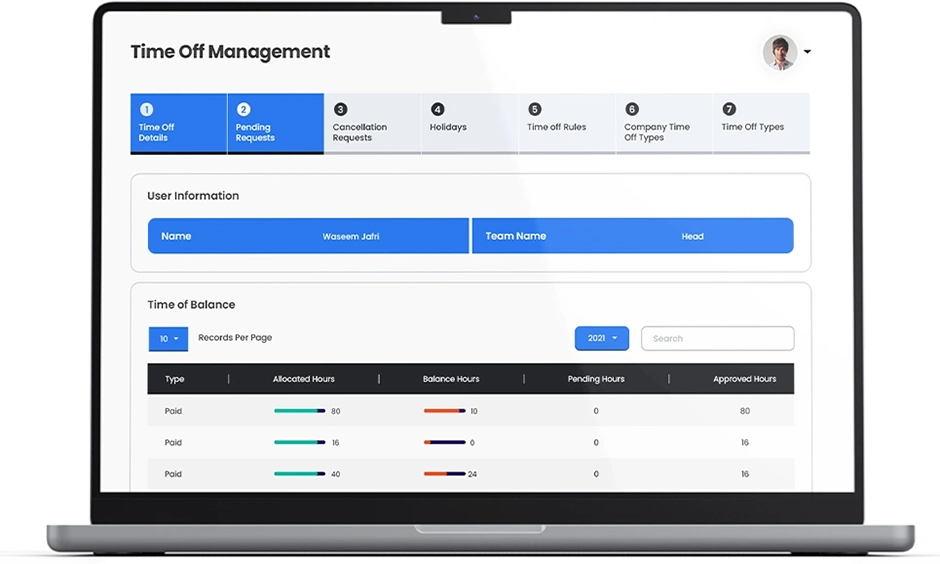Open the 10 records per page dropdown
The image size is (940, 564).
click(x=168, y=339)
